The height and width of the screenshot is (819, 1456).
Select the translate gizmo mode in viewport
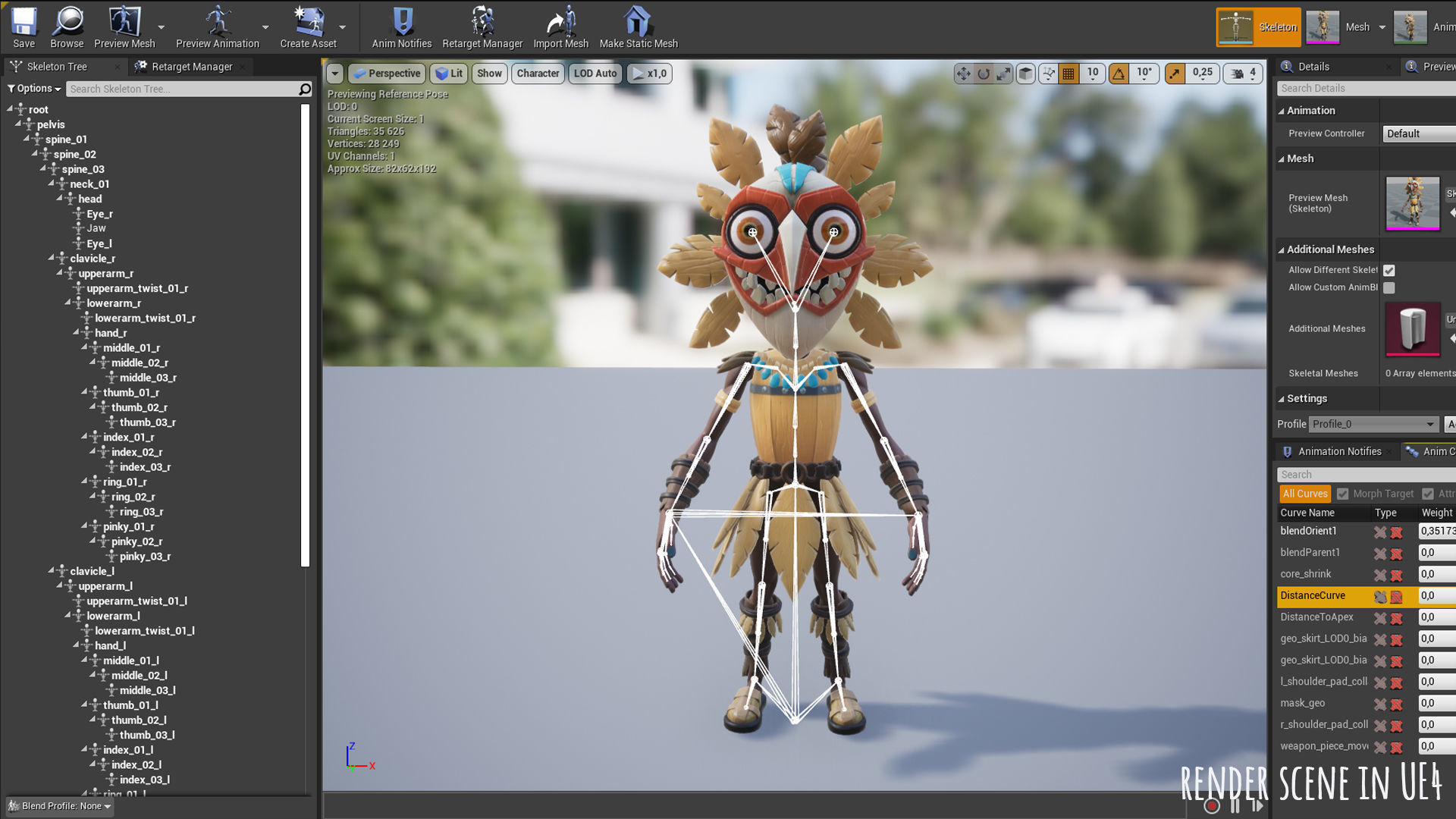tap(963, 74)
